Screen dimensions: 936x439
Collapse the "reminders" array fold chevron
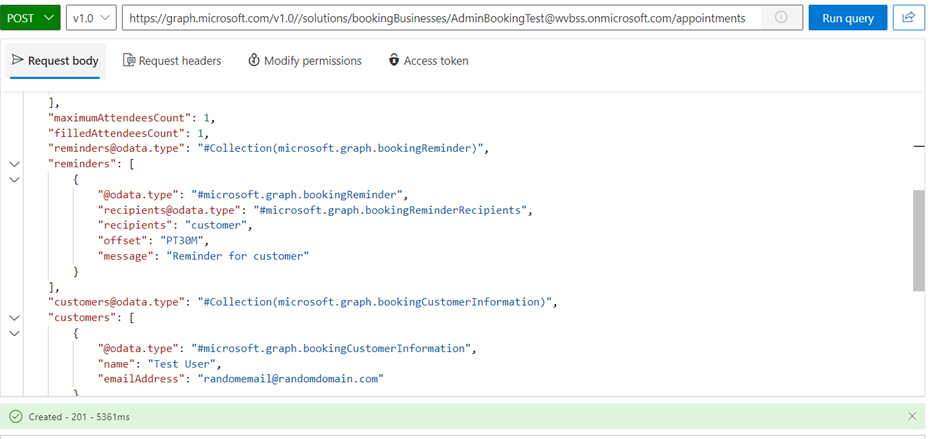coord(14,164)
